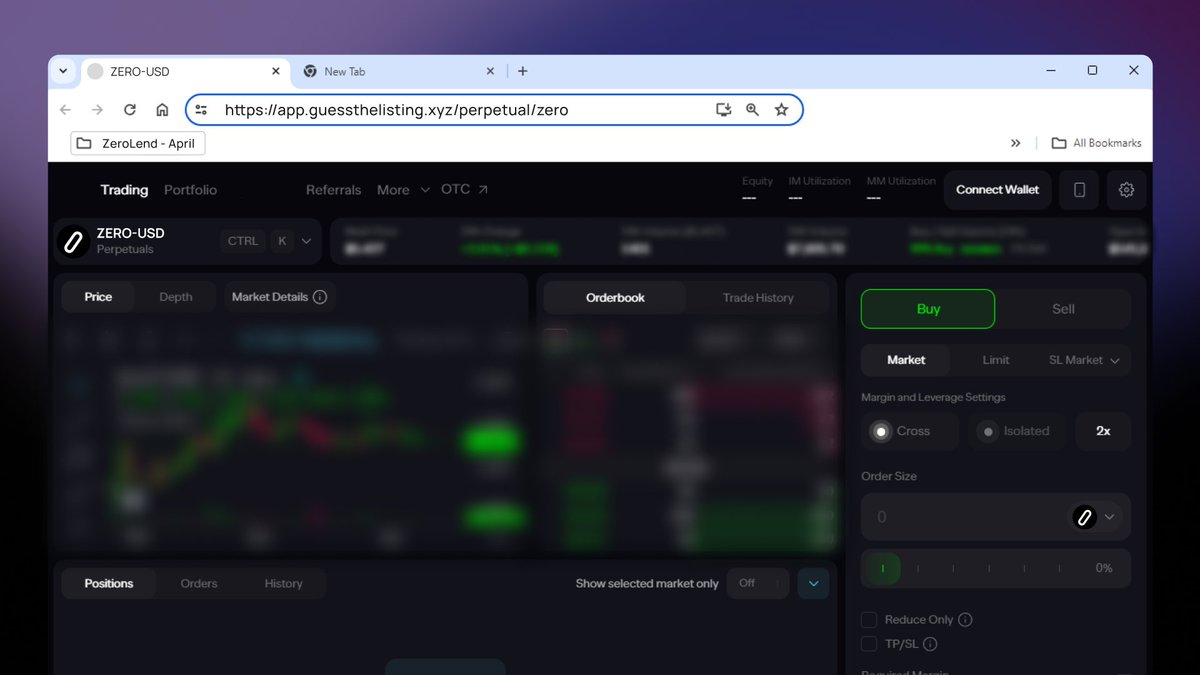Open the ZeroLend - April bookmark

point(137,143)
